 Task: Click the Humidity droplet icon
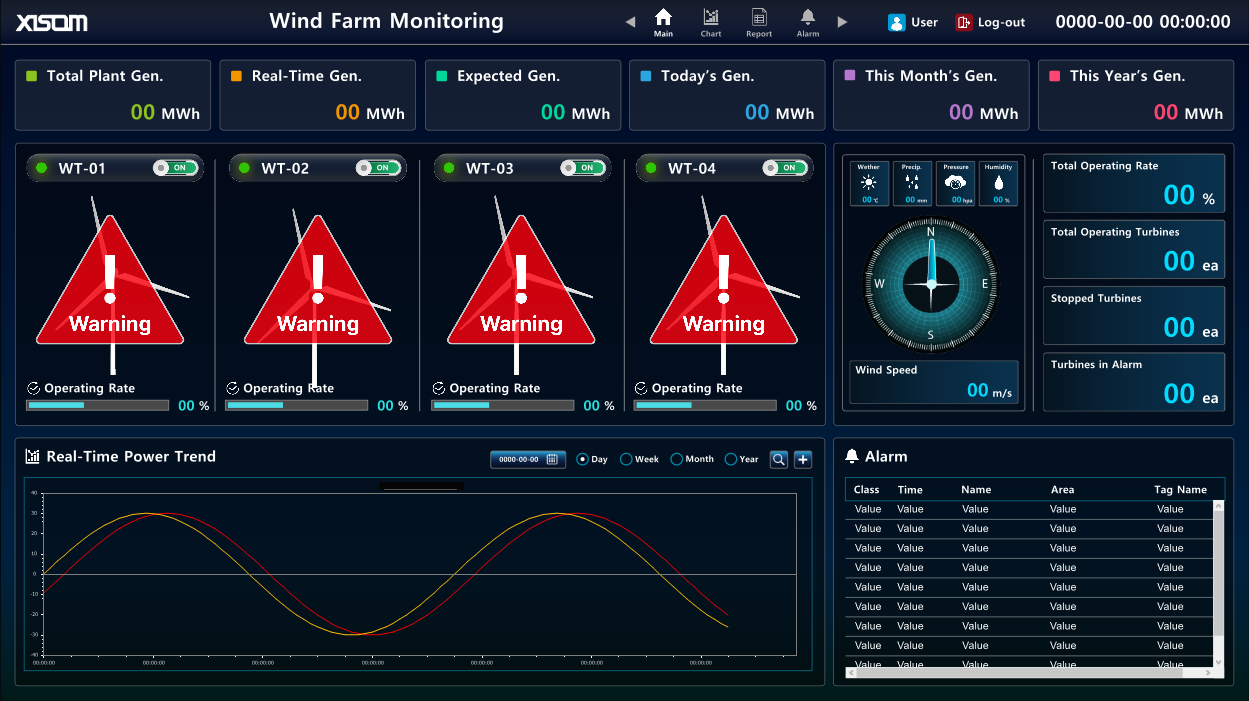(x=997, y=181)
